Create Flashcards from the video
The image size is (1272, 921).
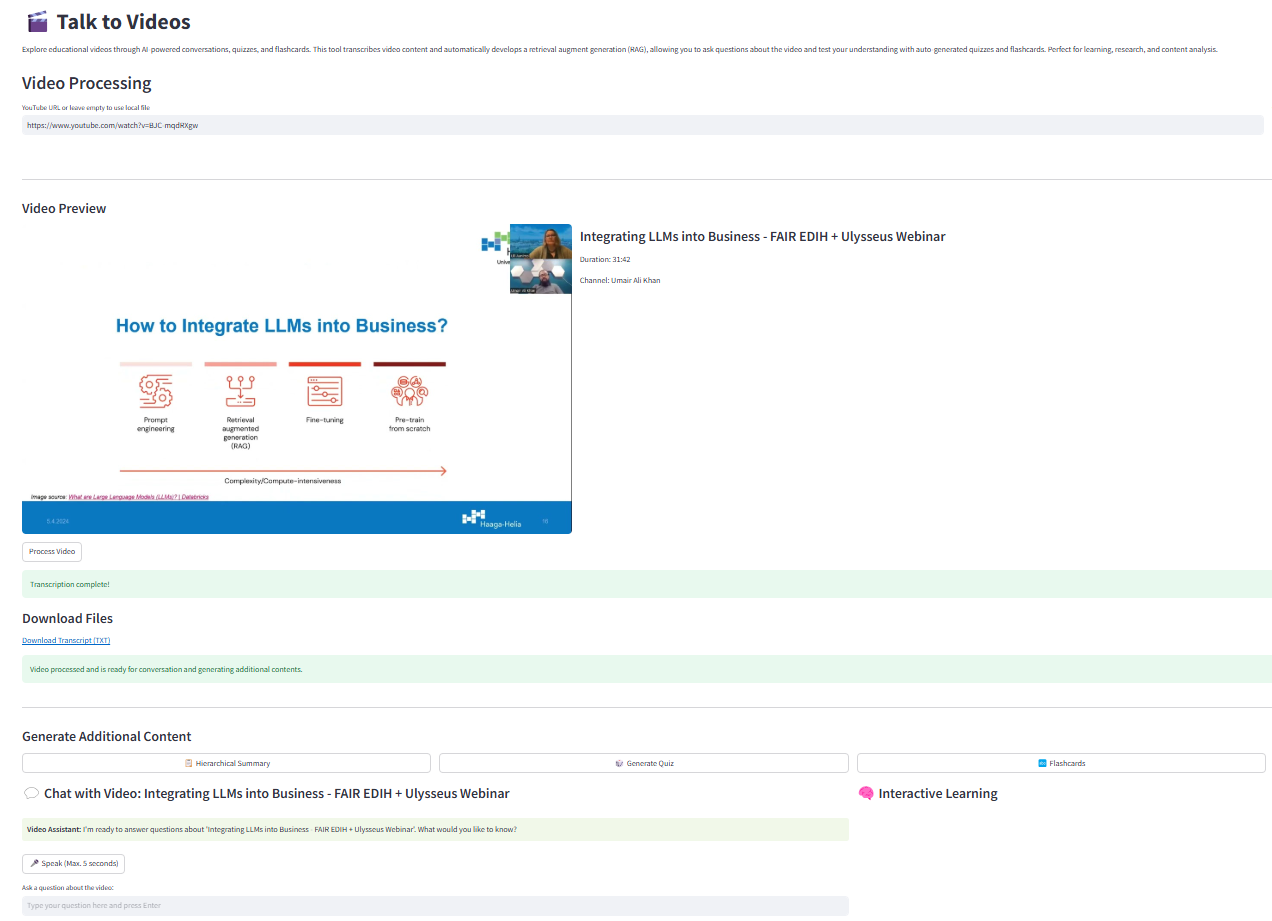click(x=1061, y=763)
